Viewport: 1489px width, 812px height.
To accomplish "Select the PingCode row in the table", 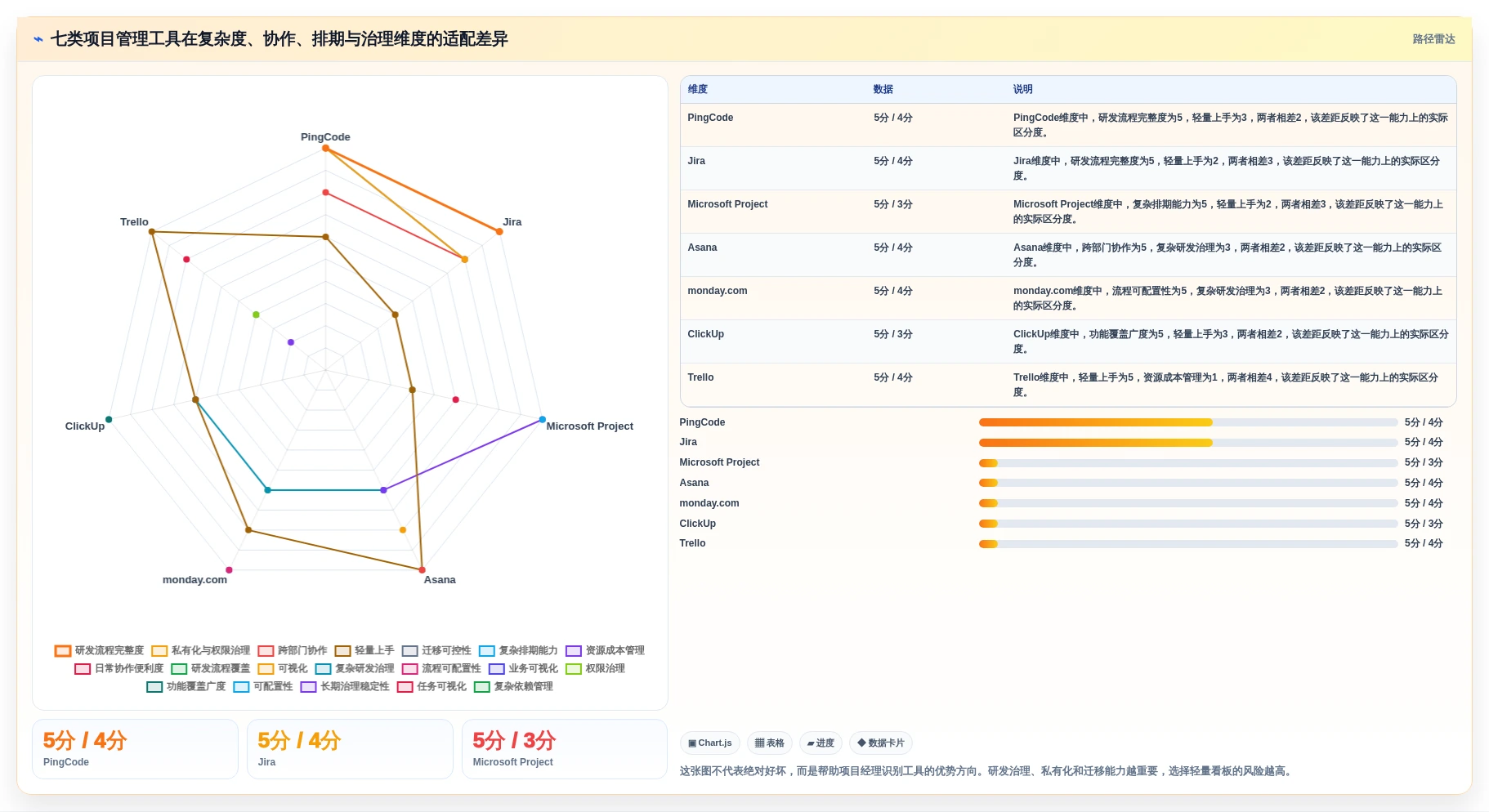I will pyautogui.click(x=1067, y=125).
